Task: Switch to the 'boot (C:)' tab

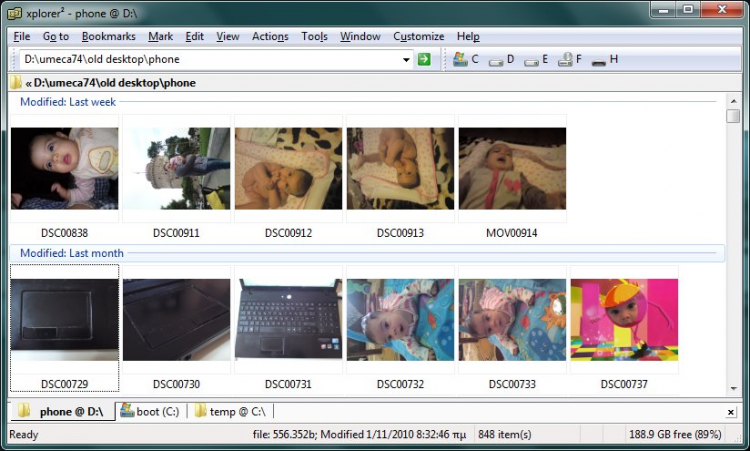Action: coord(150,412)
